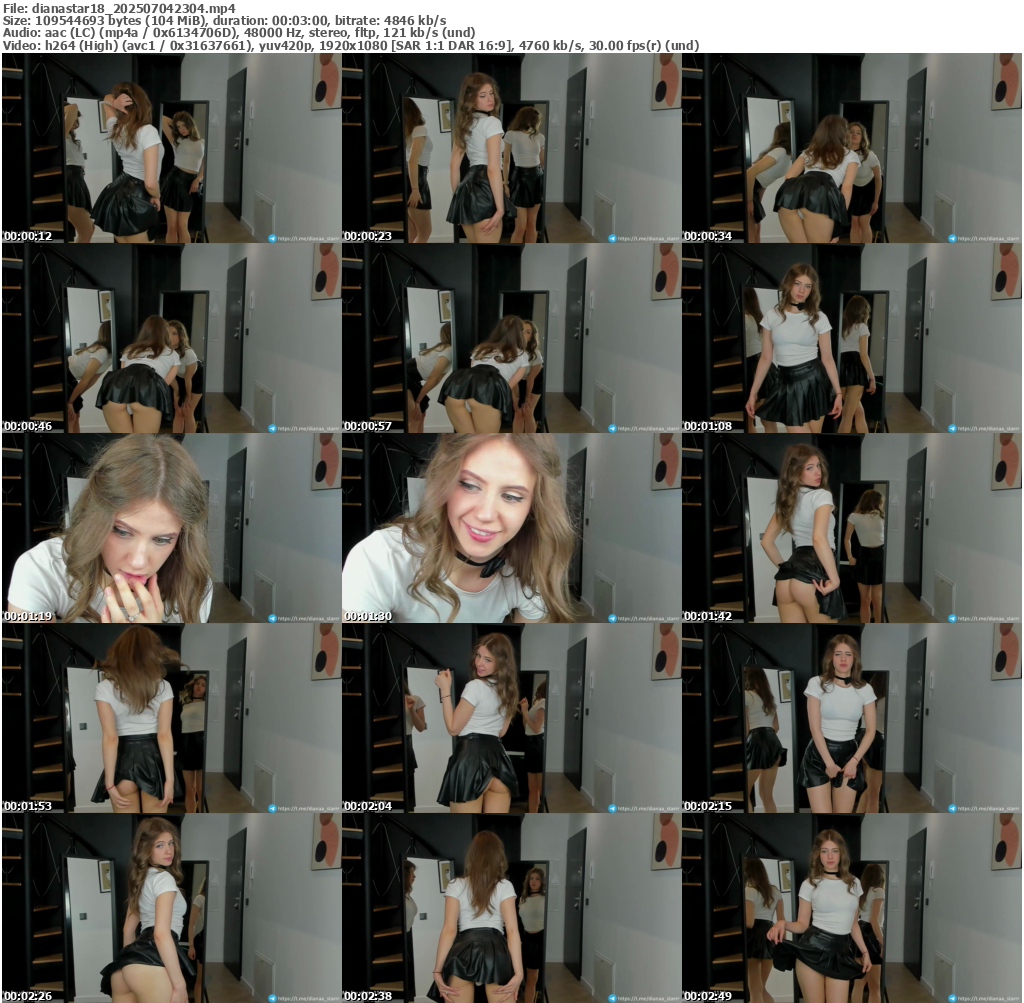Click the Telegram icon in the 00:00:12 frame
The height and width of the screenshot is (1003, 1024).
click(x=272, y=238)
